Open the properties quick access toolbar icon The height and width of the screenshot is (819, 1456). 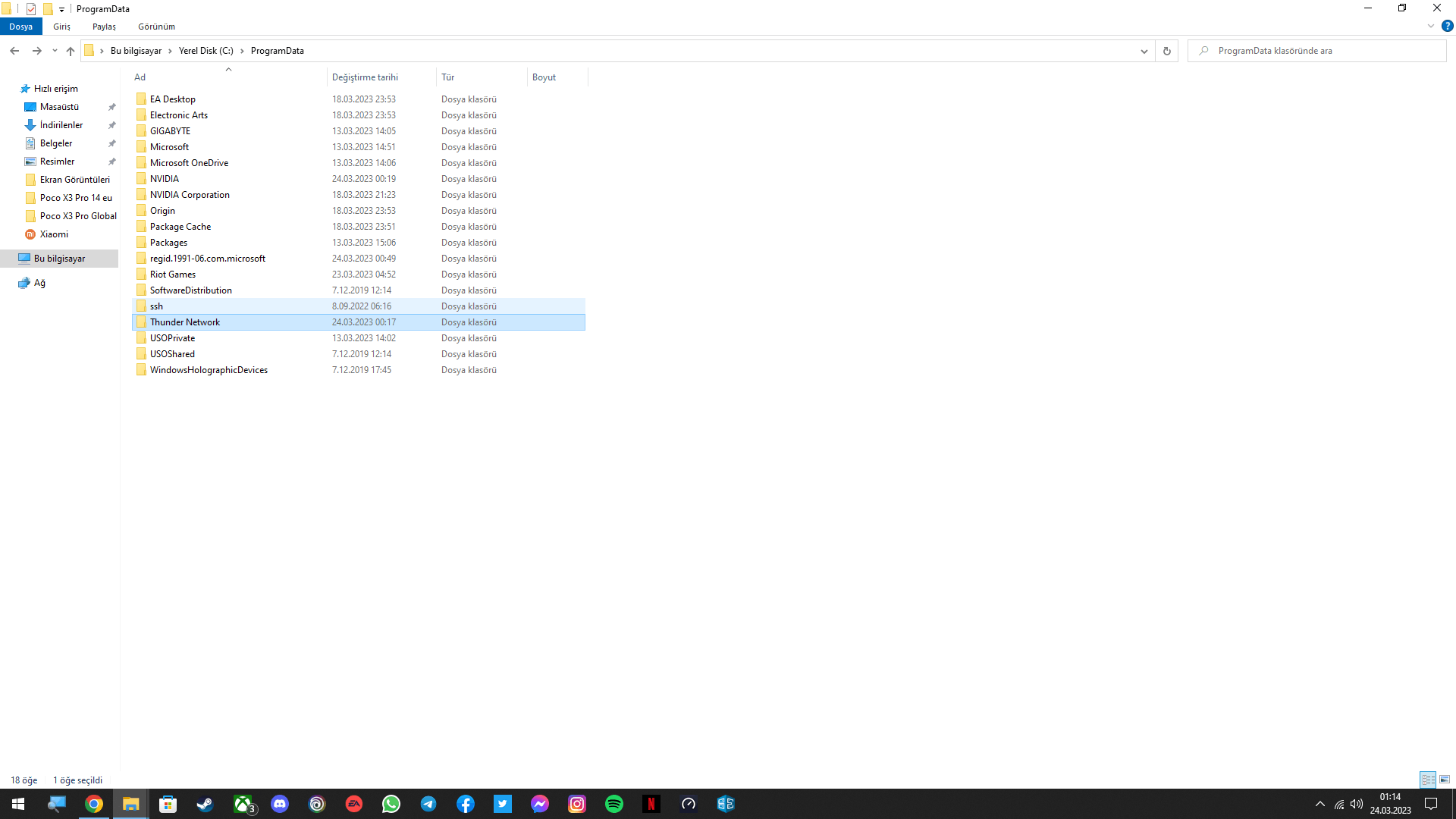click(31, 9)
